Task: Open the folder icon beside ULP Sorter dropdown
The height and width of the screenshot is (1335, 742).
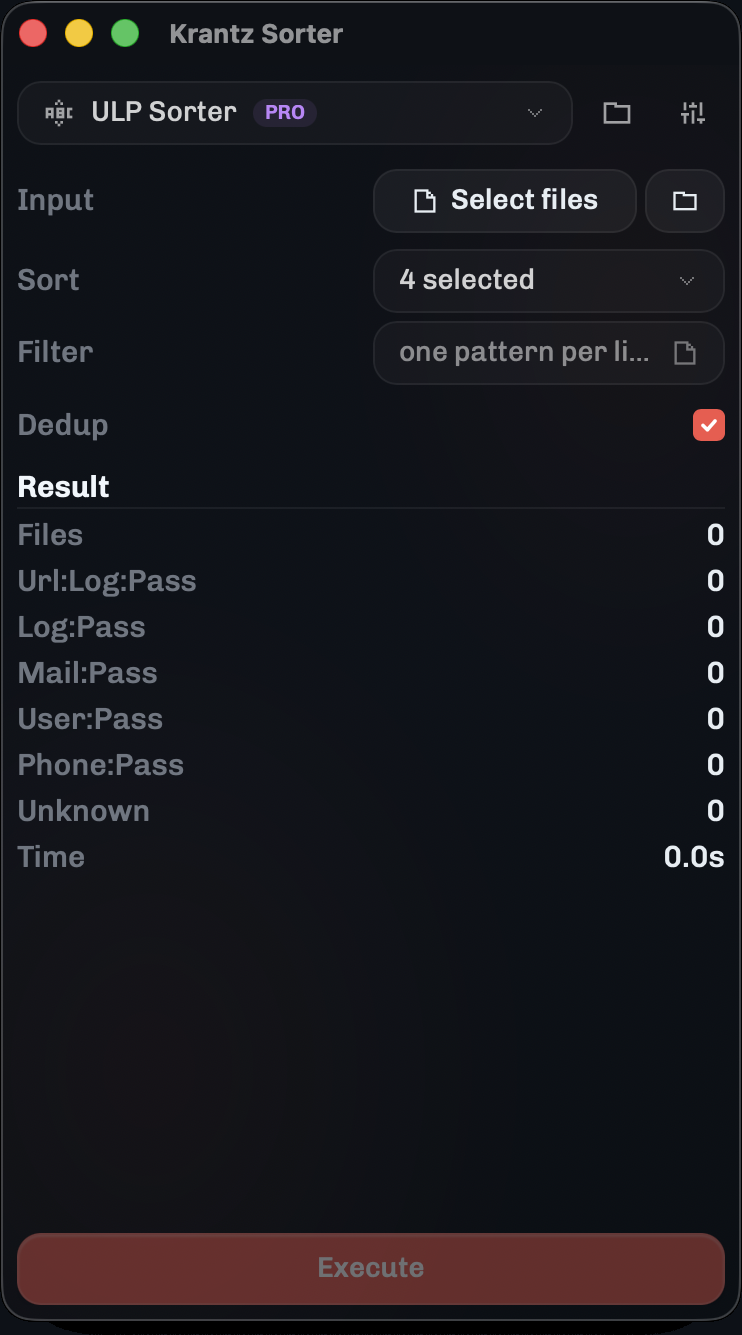Action: click(x=616, y=113)
